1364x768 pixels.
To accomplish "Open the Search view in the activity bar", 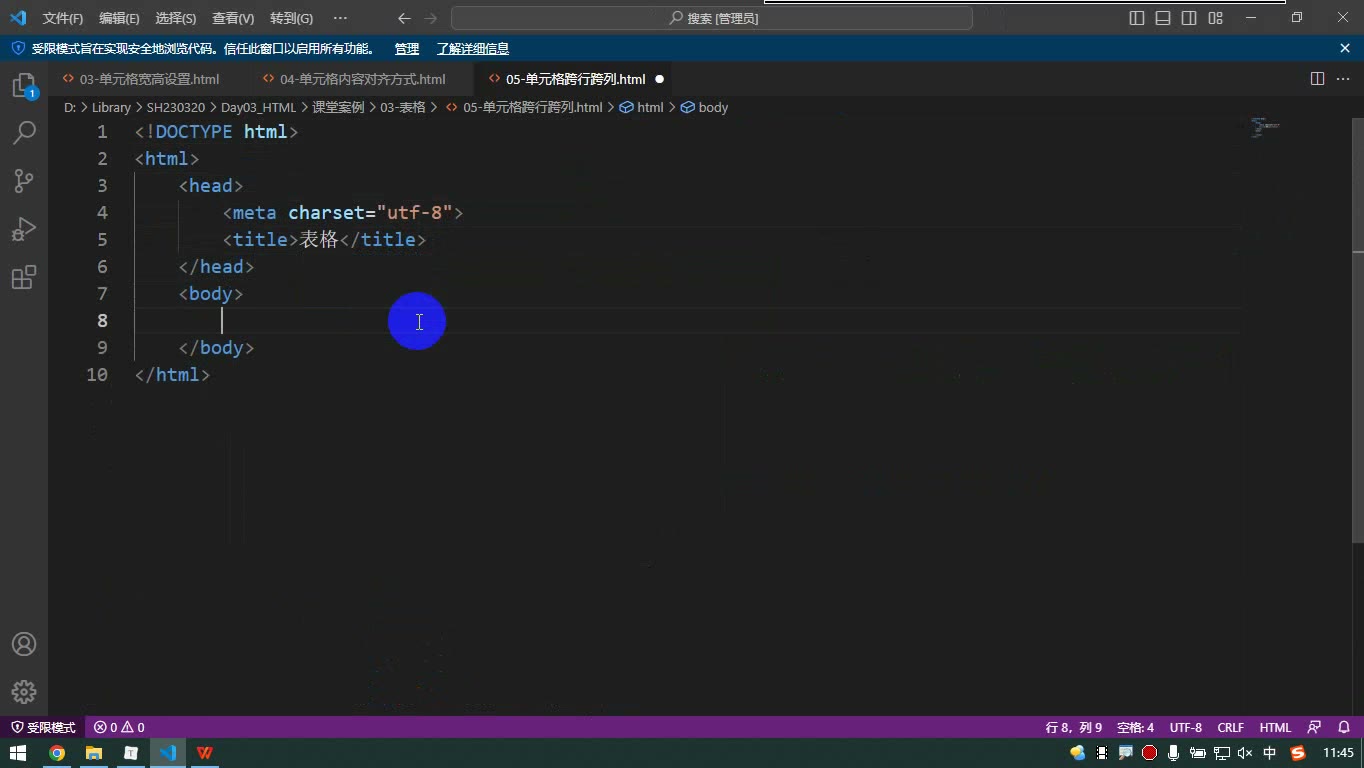I will (24, 133).
